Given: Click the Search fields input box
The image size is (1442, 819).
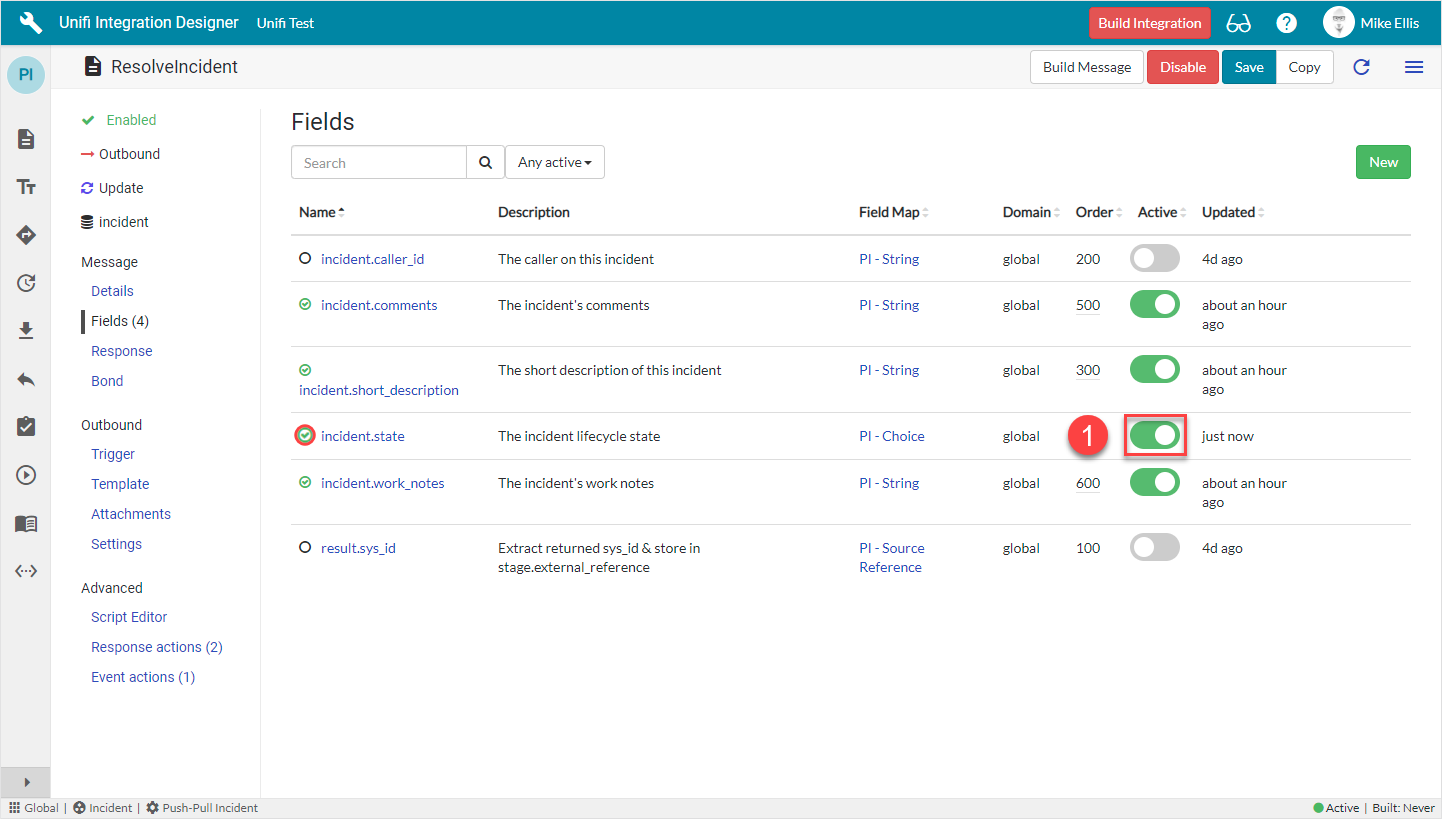Looking at the screenshot, I should point(379,162).
